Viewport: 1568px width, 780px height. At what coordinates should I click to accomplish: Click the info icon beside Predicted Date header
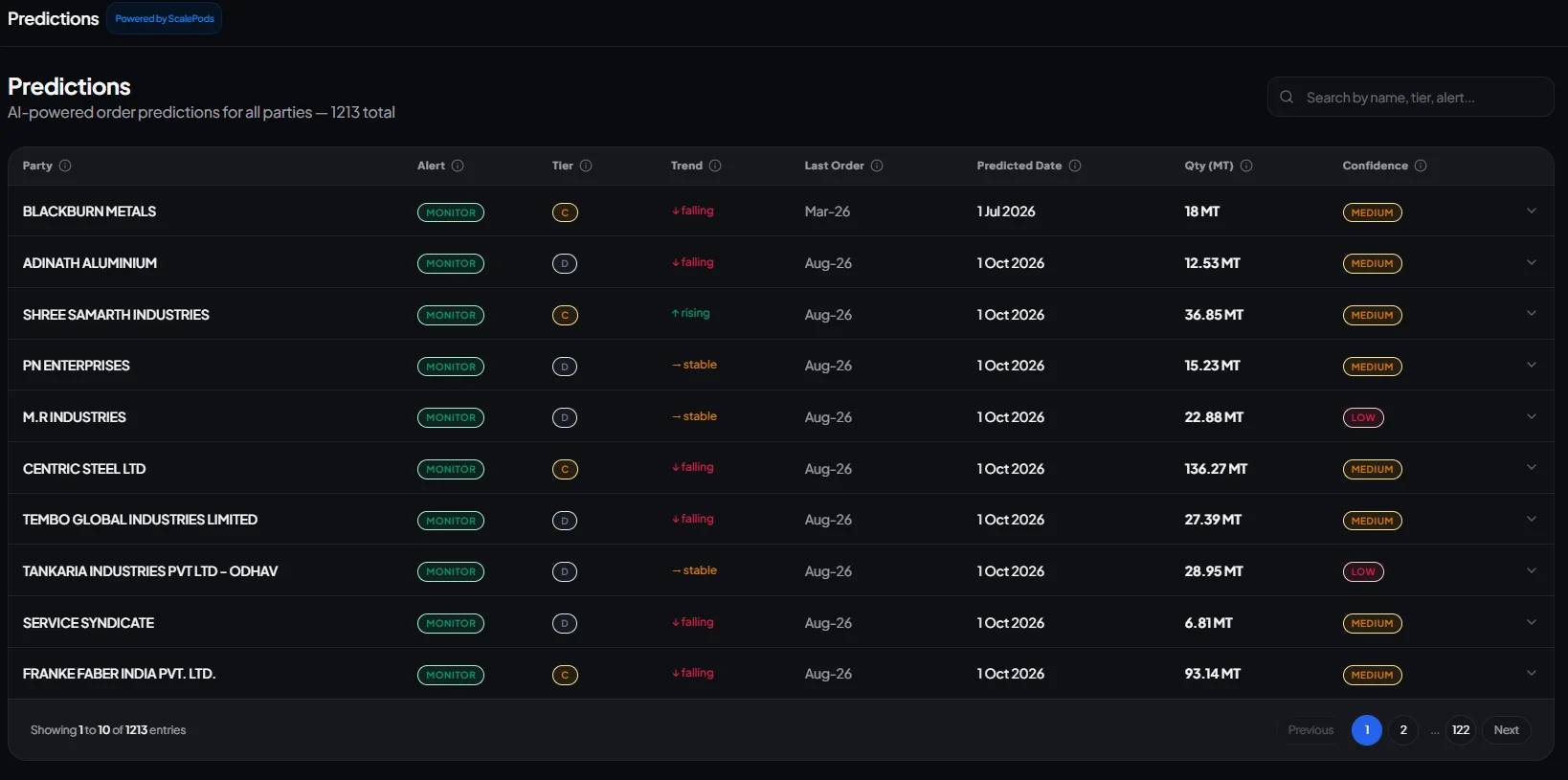[x=1075, y=166]
